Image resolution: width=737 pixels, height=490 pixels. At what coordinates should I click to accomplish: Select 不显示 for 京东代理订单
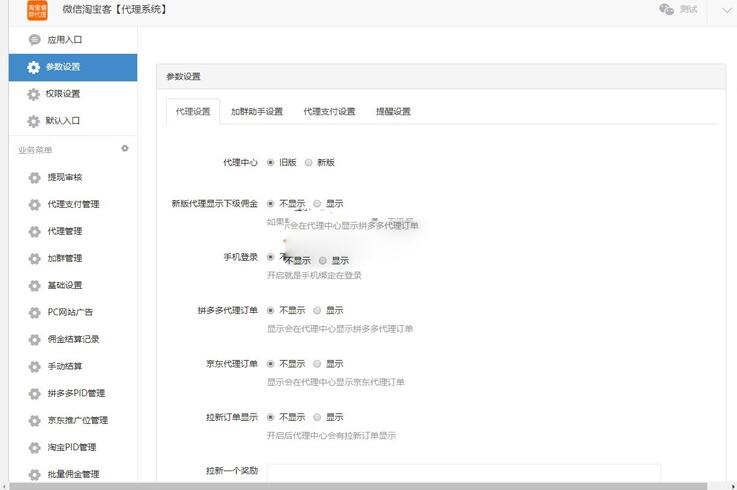click(x=270, y=364)
